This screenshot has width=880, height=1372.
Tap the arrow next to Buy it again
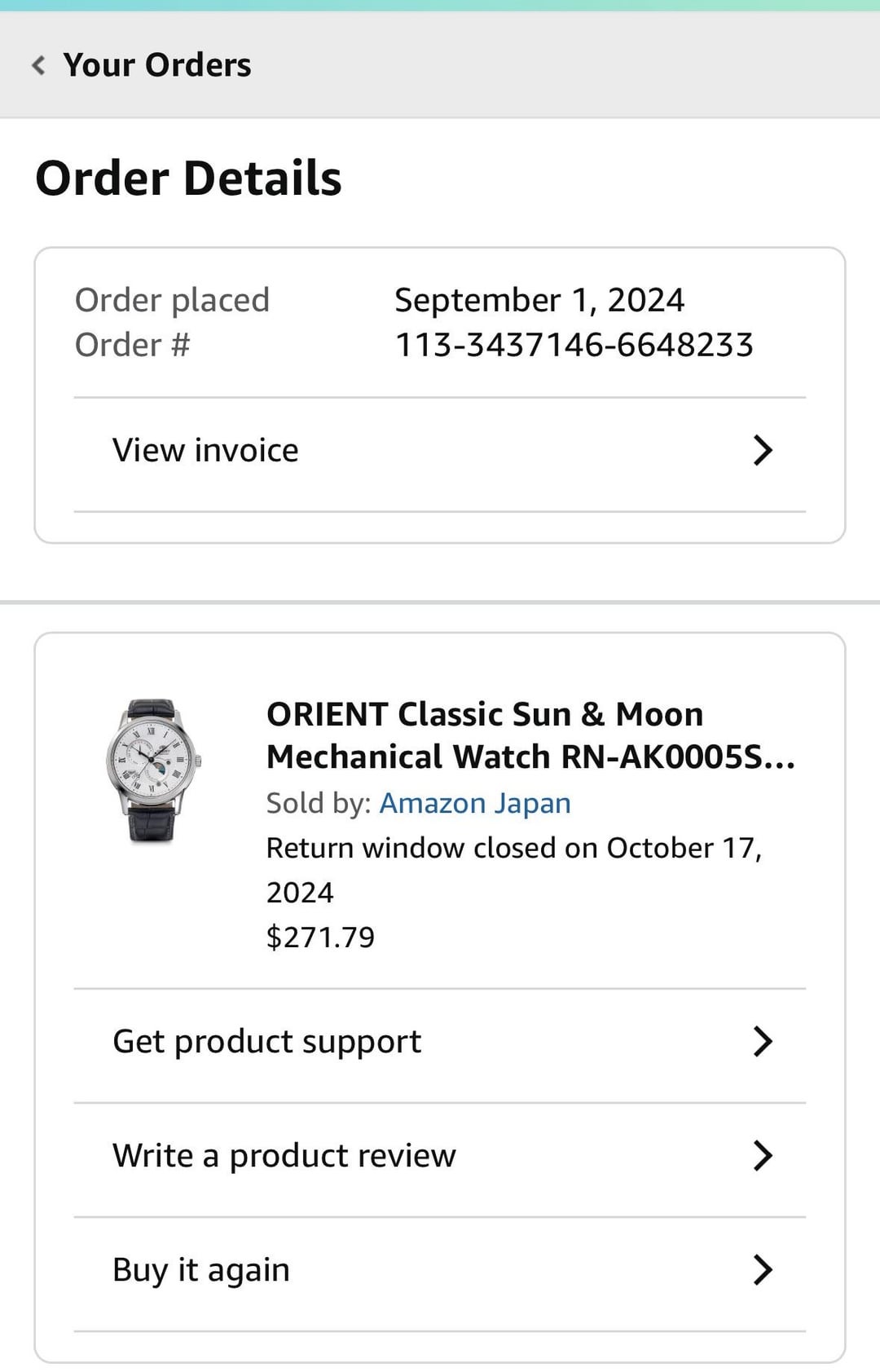click(x=762, y=1270)
